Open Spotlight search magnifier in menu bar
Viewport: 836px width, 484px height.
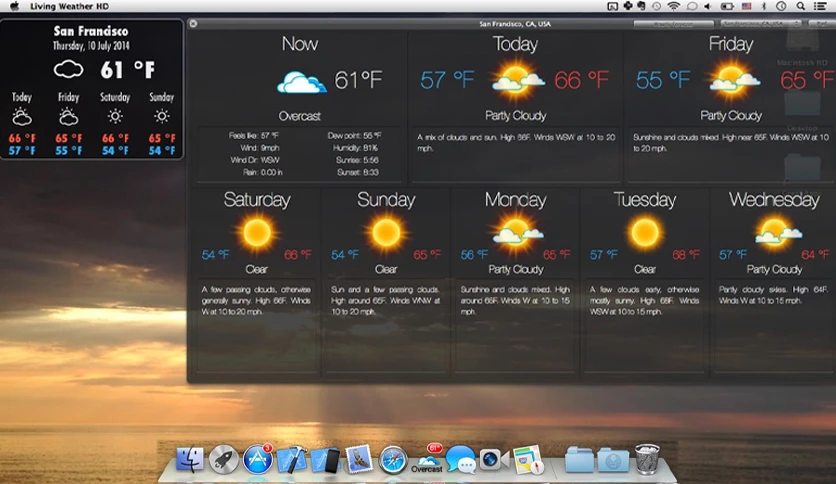click(800, 6)
